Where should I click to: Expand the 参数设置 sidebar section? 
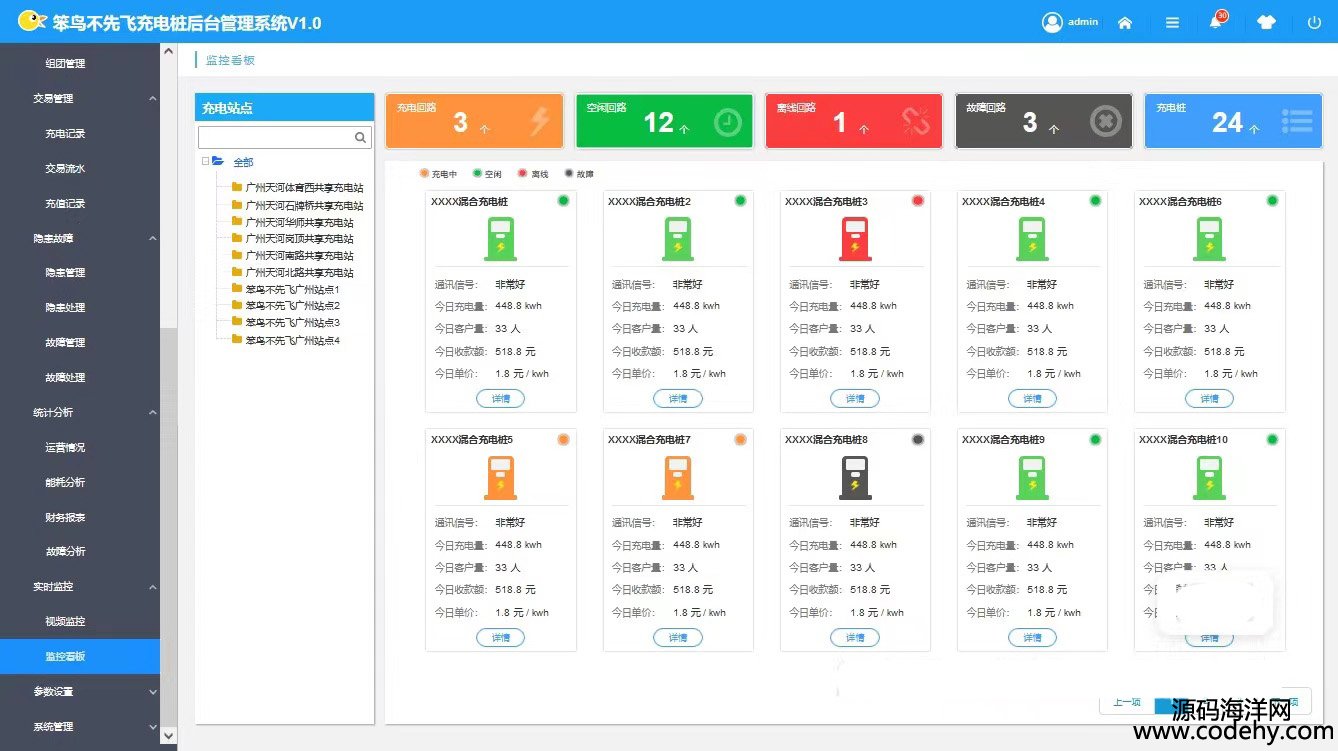click(153, 692)
